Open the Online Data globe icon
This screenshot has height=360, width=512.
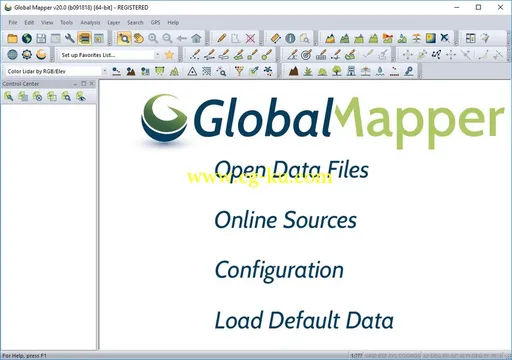point(27,38)
